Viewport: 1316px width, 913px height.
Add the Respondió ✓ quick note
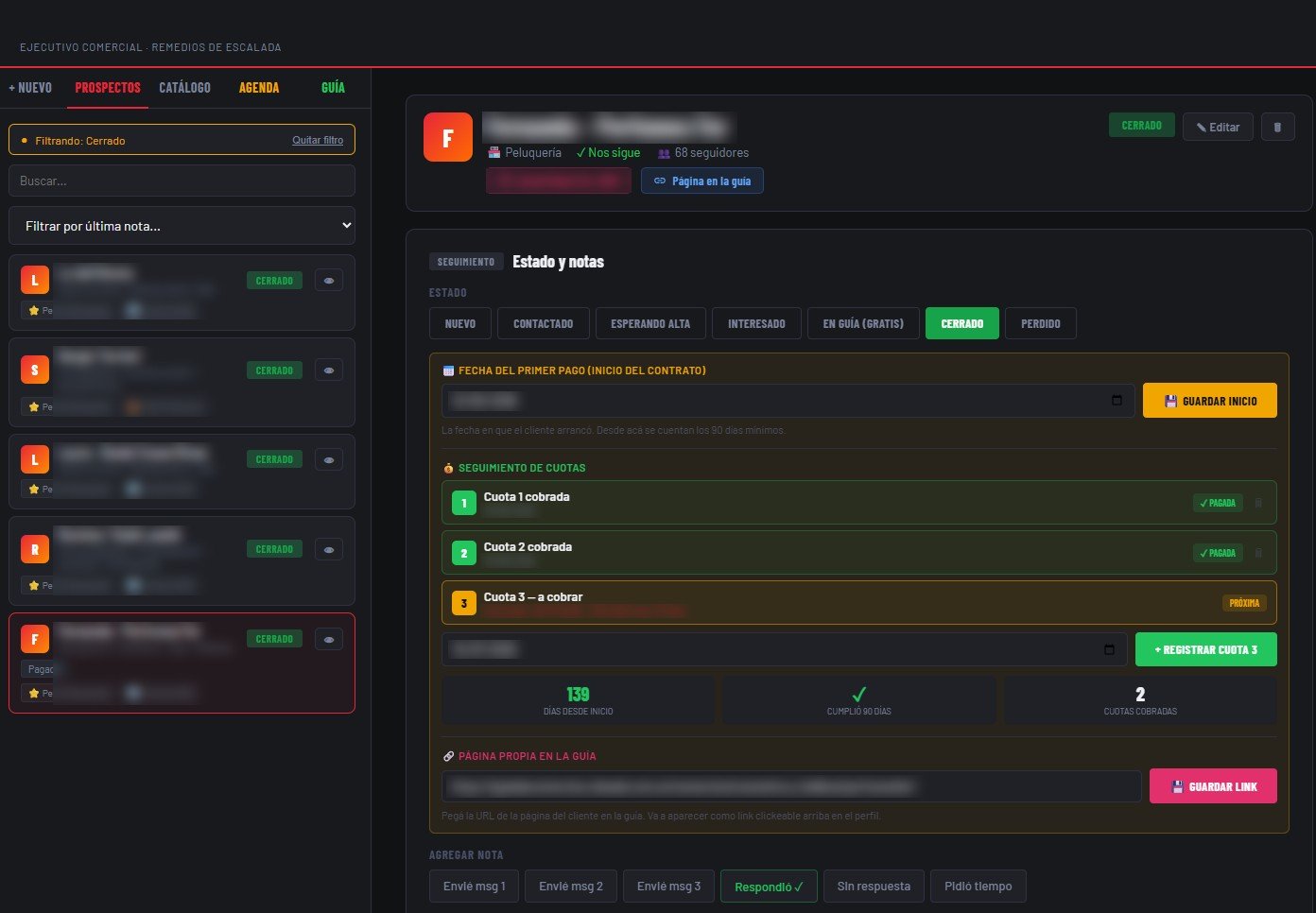pos(769,887)
